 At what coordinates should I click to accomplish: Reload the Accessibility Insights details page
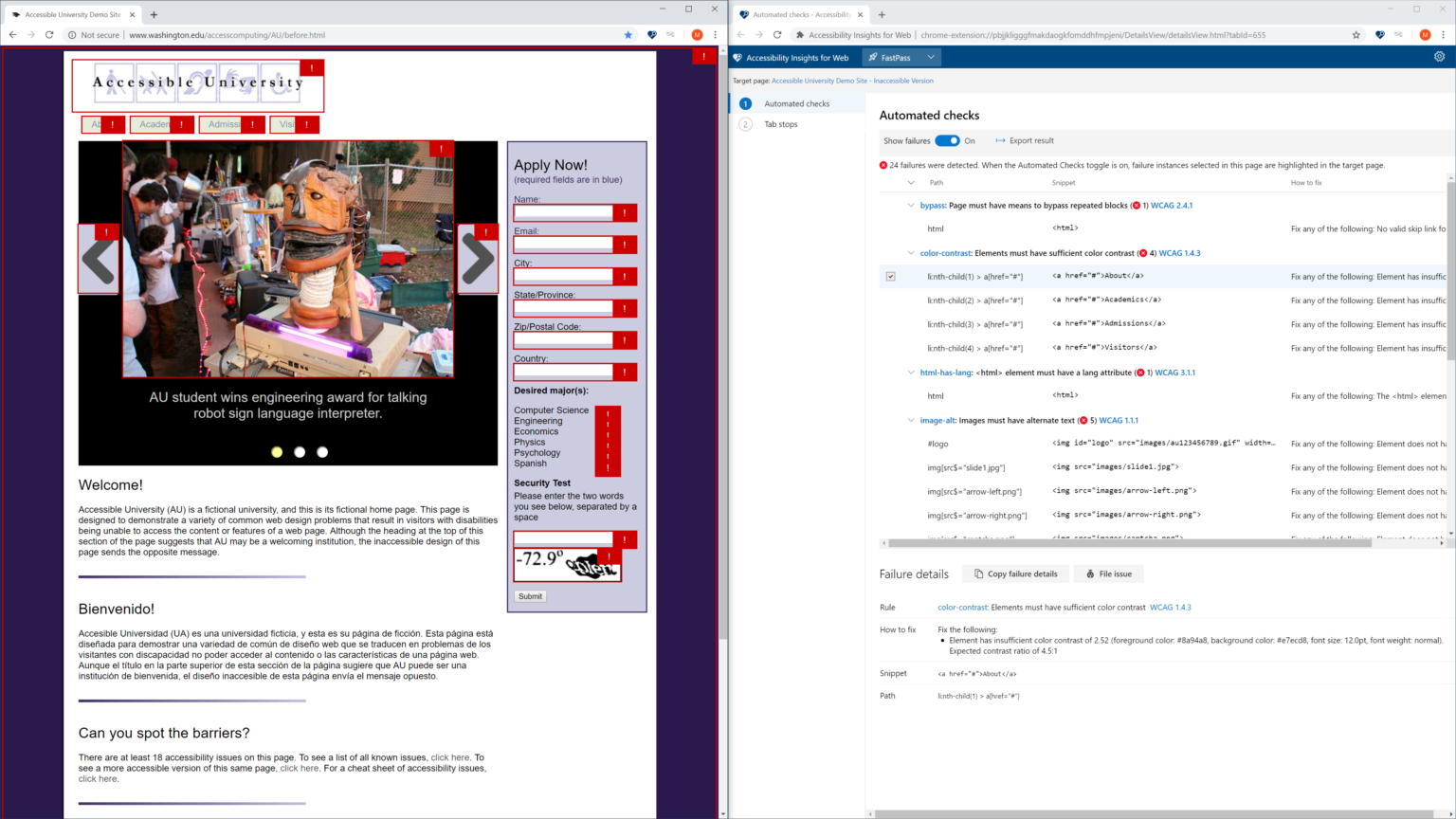(777, 35)
